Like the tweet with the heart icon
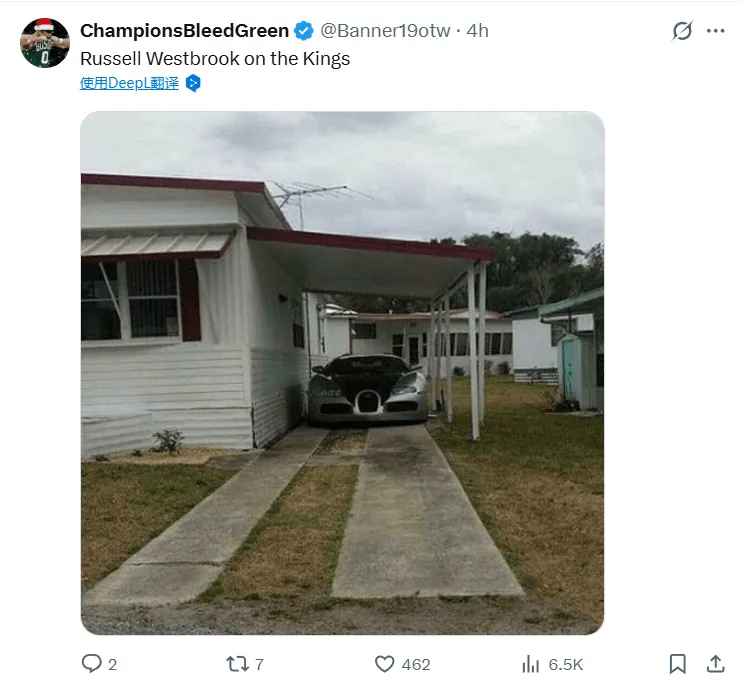 [384, 664]
